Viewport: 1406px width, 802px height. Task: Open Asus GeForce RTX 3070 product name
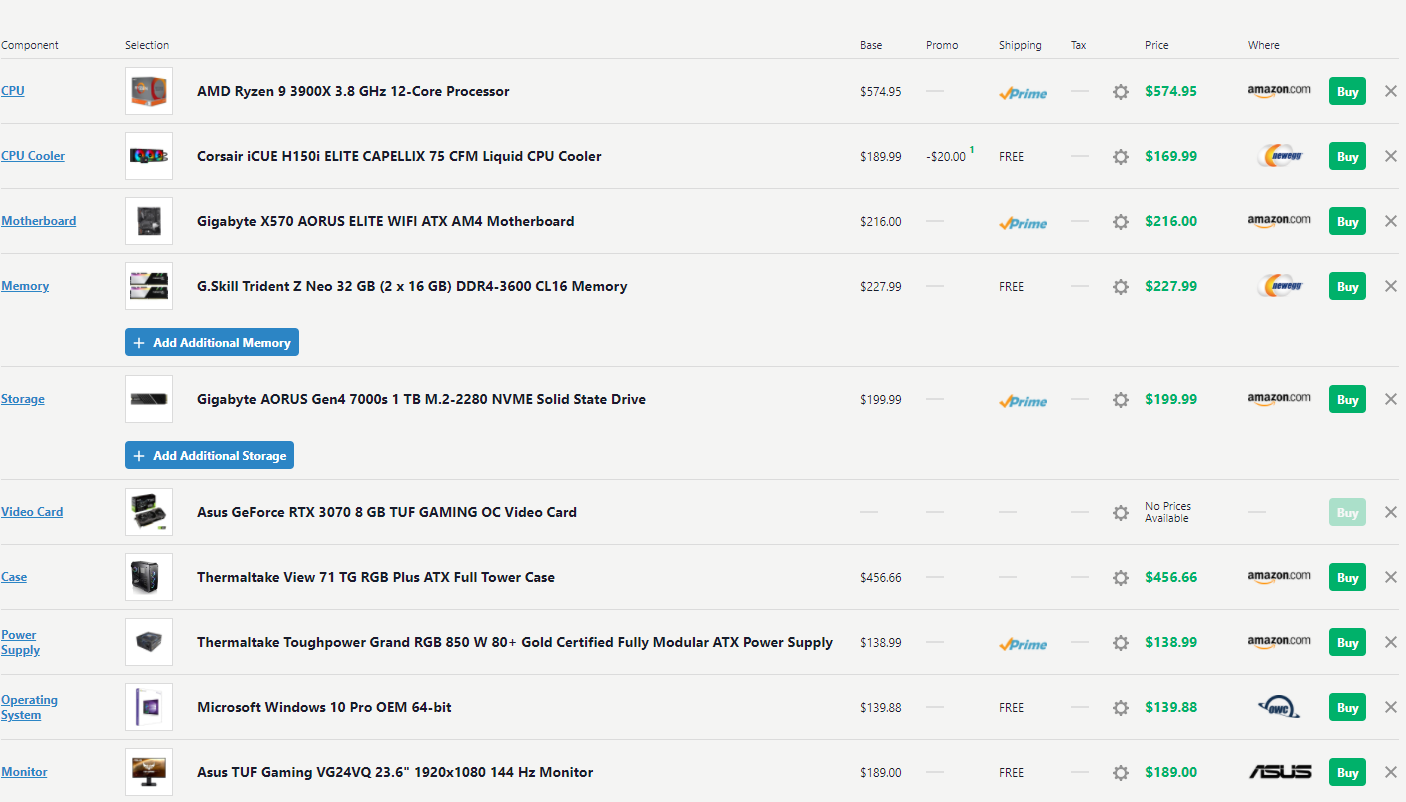coord(387,512)
